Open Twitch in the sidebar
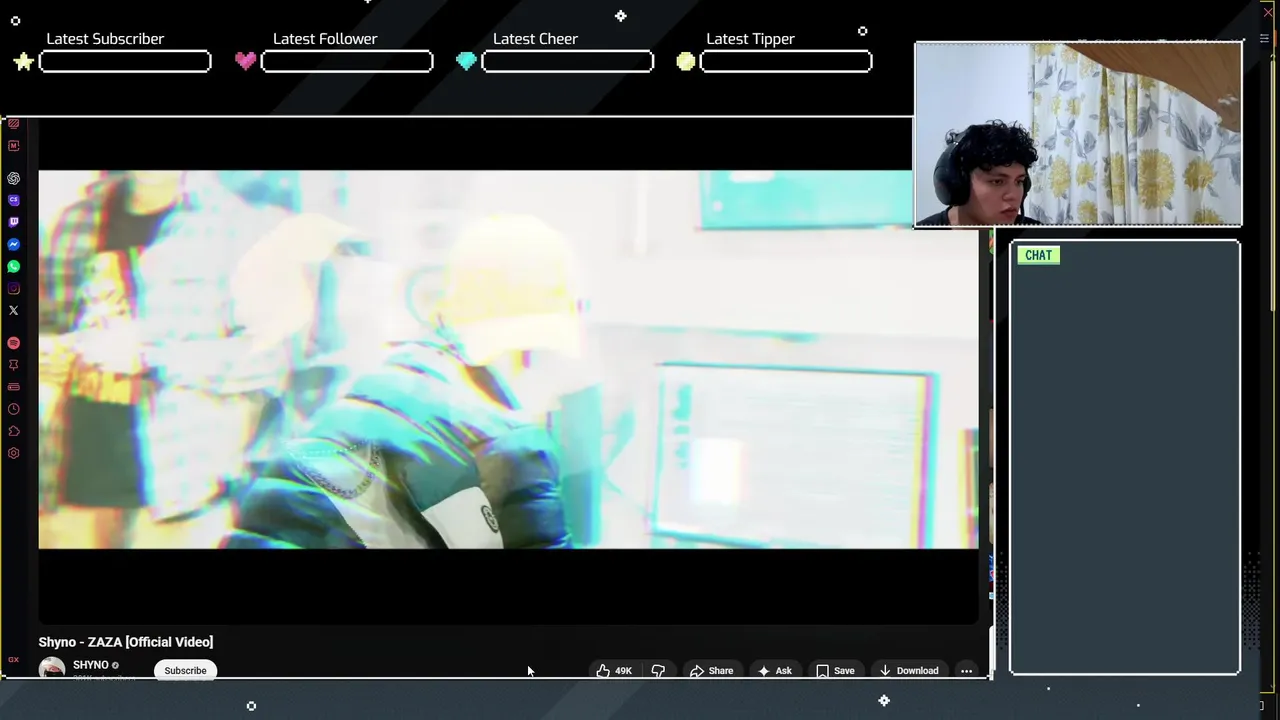Viewport: 1280px width, 720px height. coord(14,222)
